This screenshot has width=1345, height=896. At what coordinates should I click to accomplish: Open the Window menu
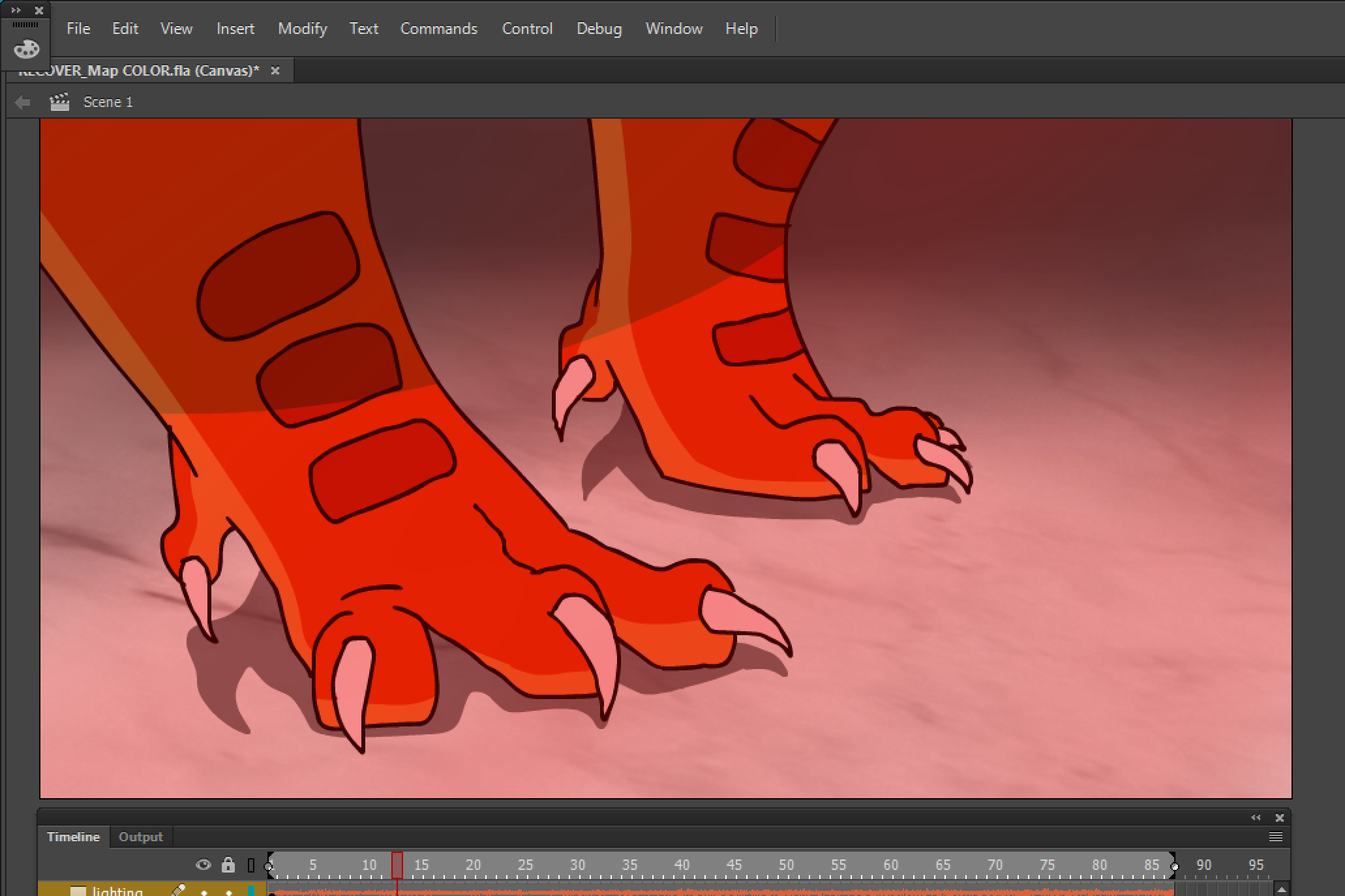tap(674, 29)
